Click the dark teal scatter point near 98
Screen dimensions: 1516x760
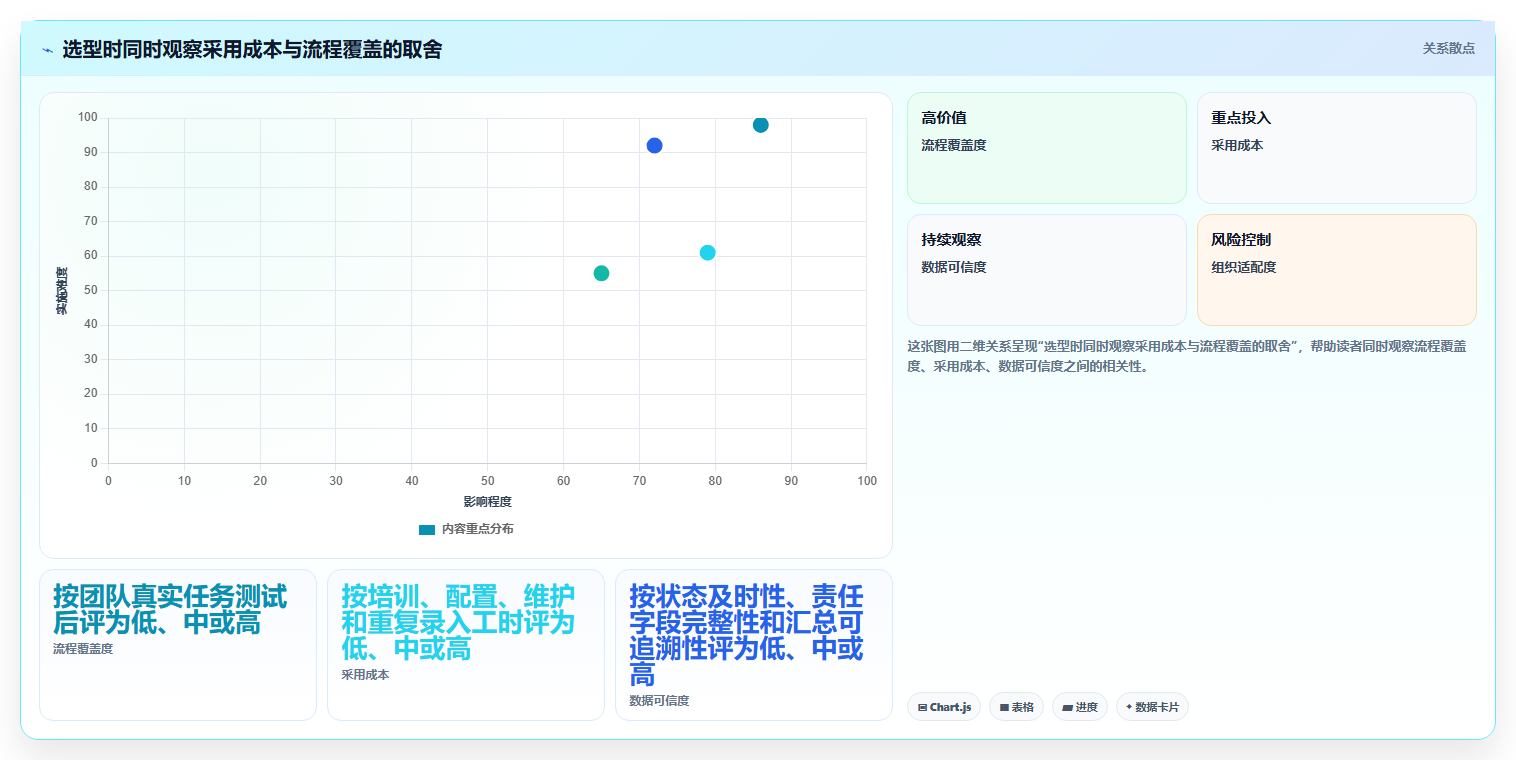pyautogui.click(x=760, y=125)
